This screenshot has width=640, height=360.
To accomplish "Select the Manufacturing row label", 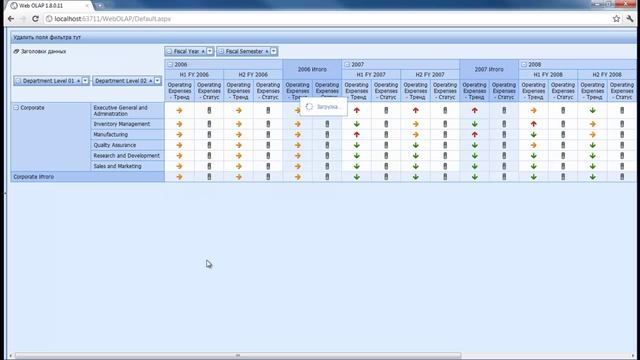I will pyautogui.click(x=127, y=135).
